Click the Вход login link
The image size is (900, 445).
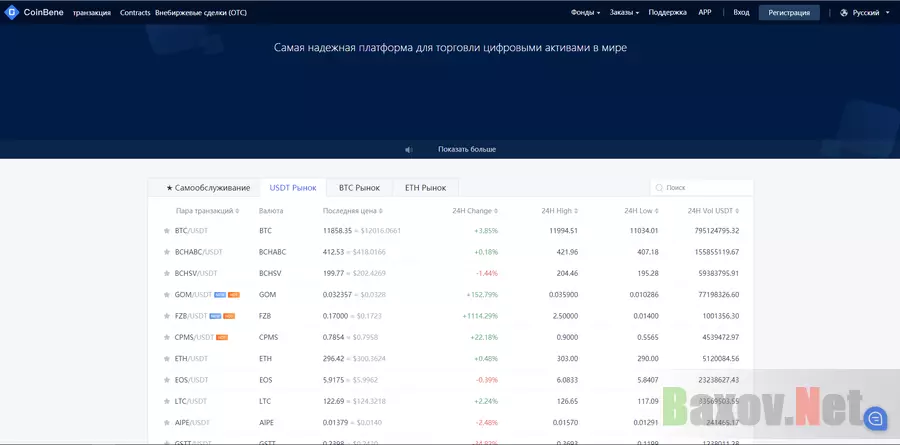pos(741,13)
